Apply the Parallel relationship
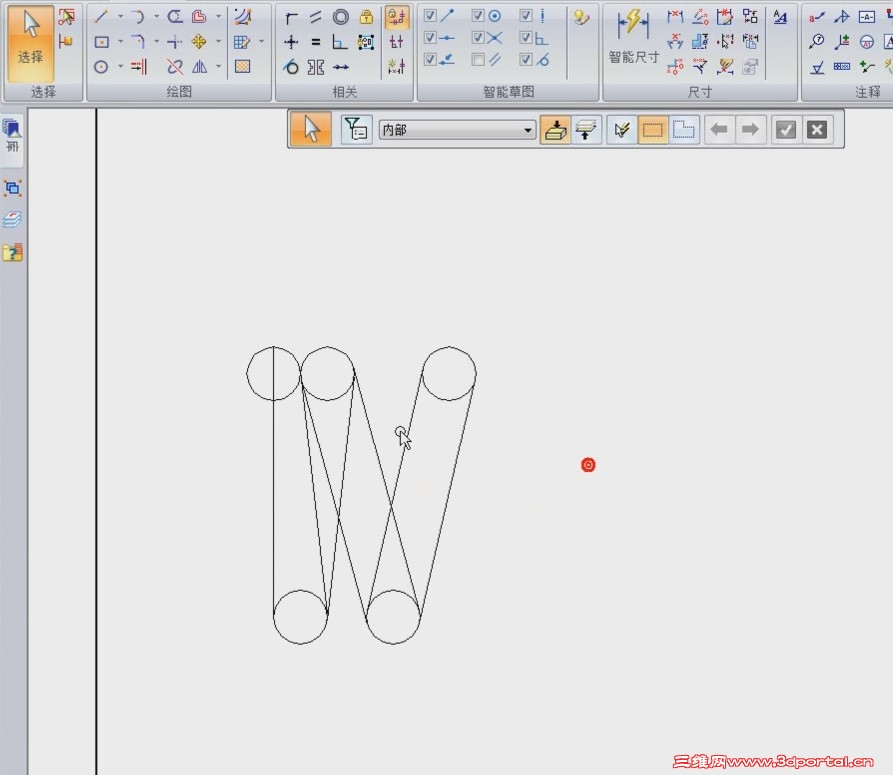893x775 pixels. (316, 17)
